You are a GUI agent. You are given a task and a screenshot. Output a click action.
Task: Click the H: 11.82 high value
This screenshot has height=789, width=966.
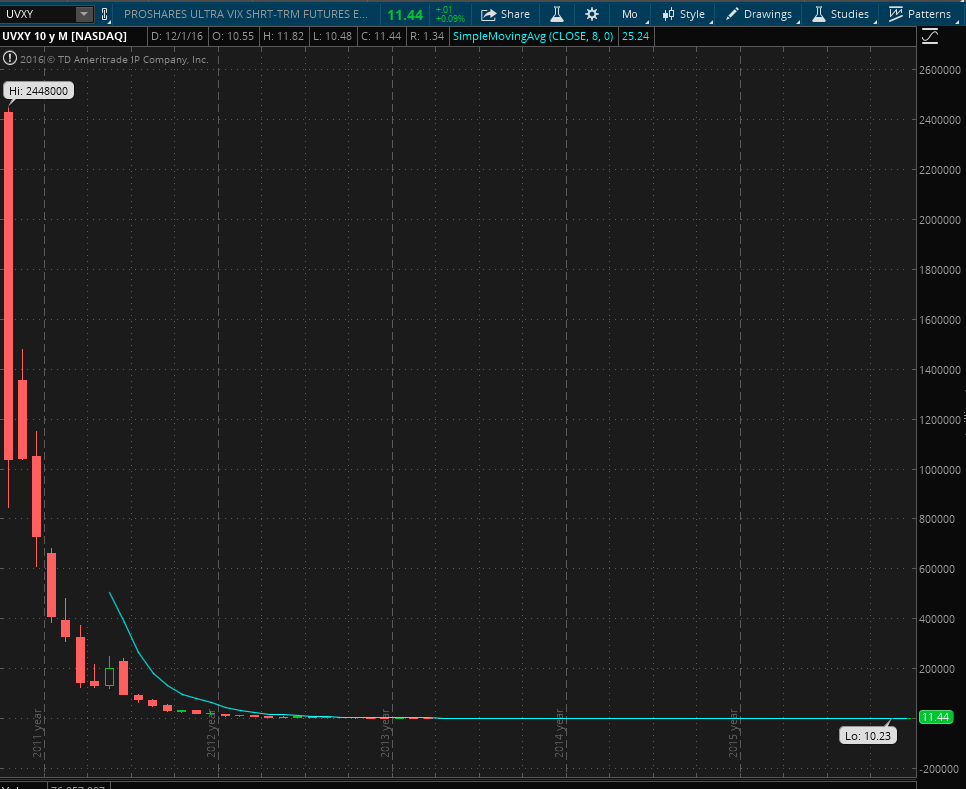click(283, 36)
